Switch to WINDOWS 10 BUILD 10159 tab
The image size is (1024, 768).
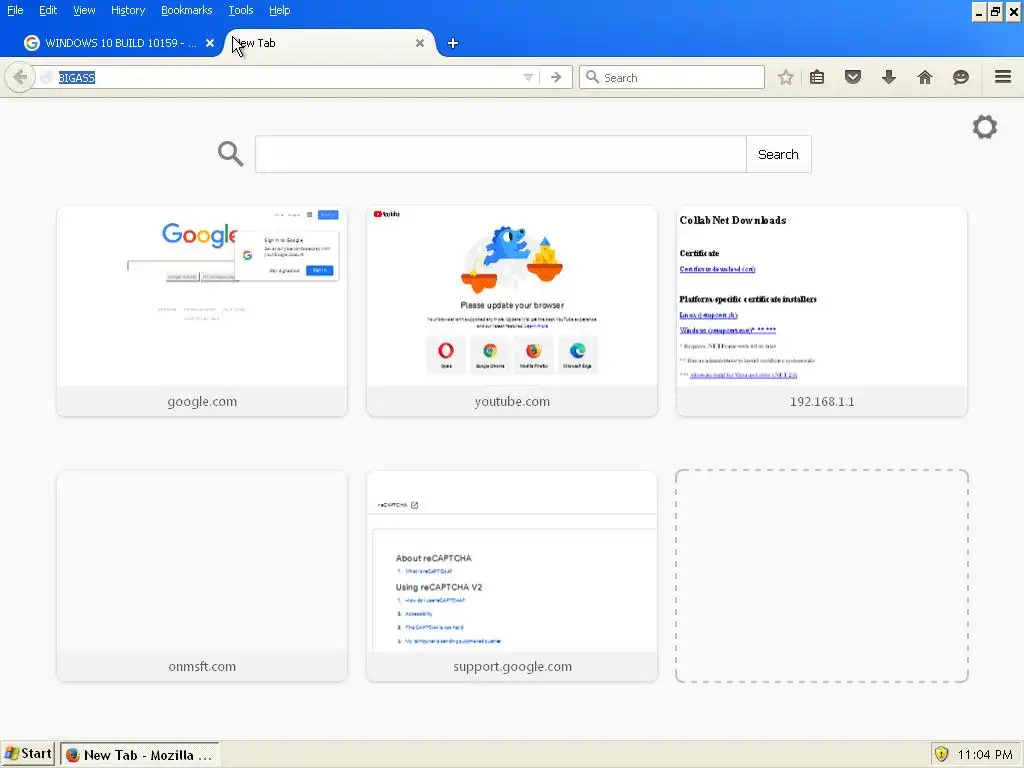coord(120,43)
